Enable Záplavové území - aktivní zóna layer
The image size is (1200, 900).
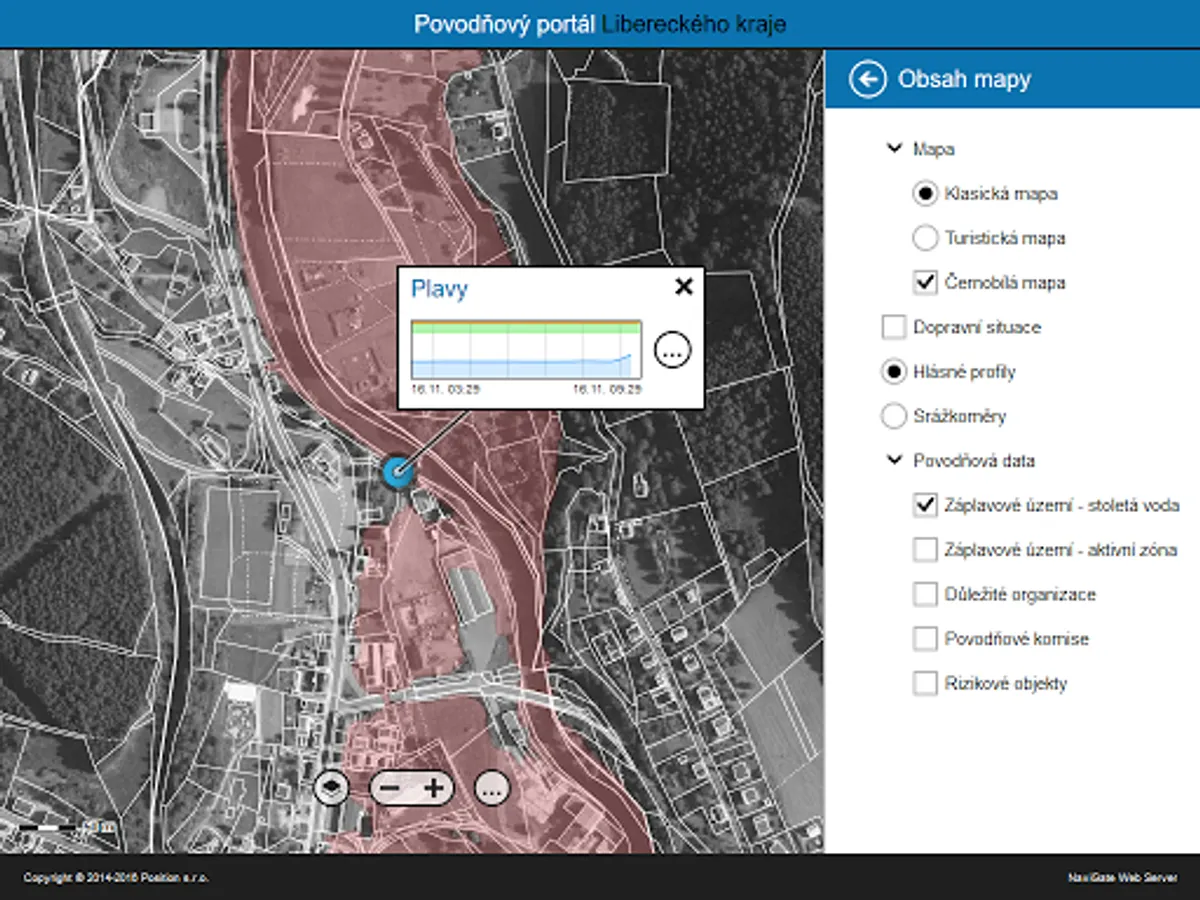click(x=925, y=550)
